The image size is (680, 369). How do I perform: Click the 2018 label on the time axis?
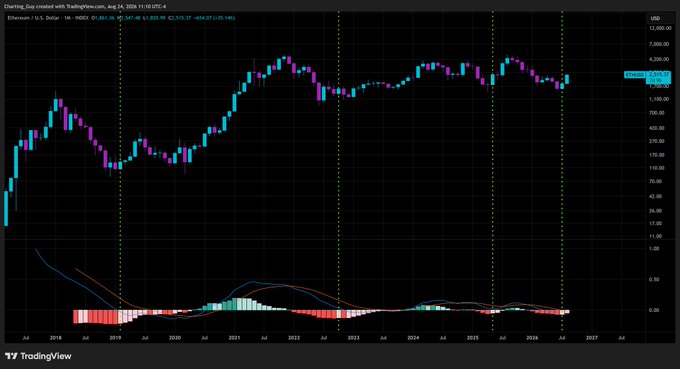coord(56,338)
